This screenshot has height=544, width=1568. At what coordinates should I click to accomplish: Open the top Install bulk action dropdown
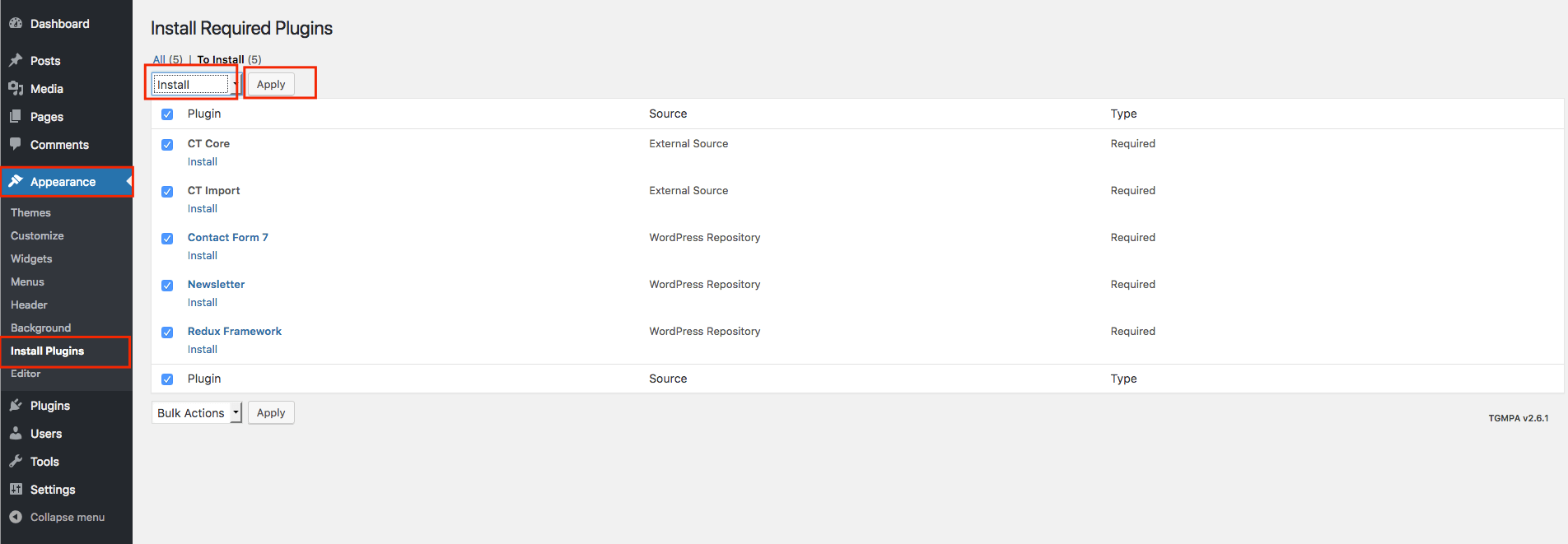pyautogui.click(x=196, y=84)
